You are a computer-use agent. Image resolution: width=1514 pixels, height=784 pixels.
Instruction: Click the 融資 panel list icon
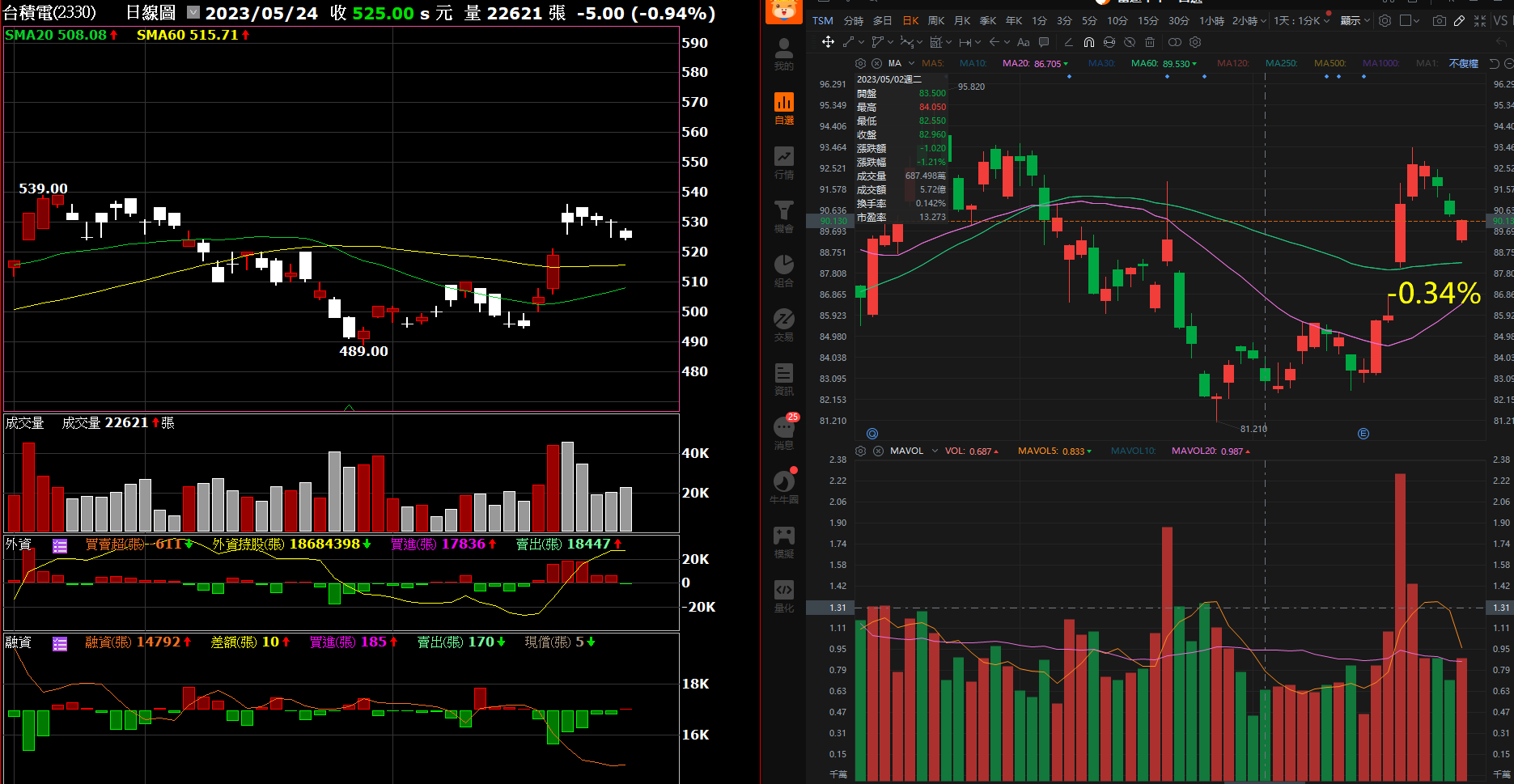[x=60, y=643]
